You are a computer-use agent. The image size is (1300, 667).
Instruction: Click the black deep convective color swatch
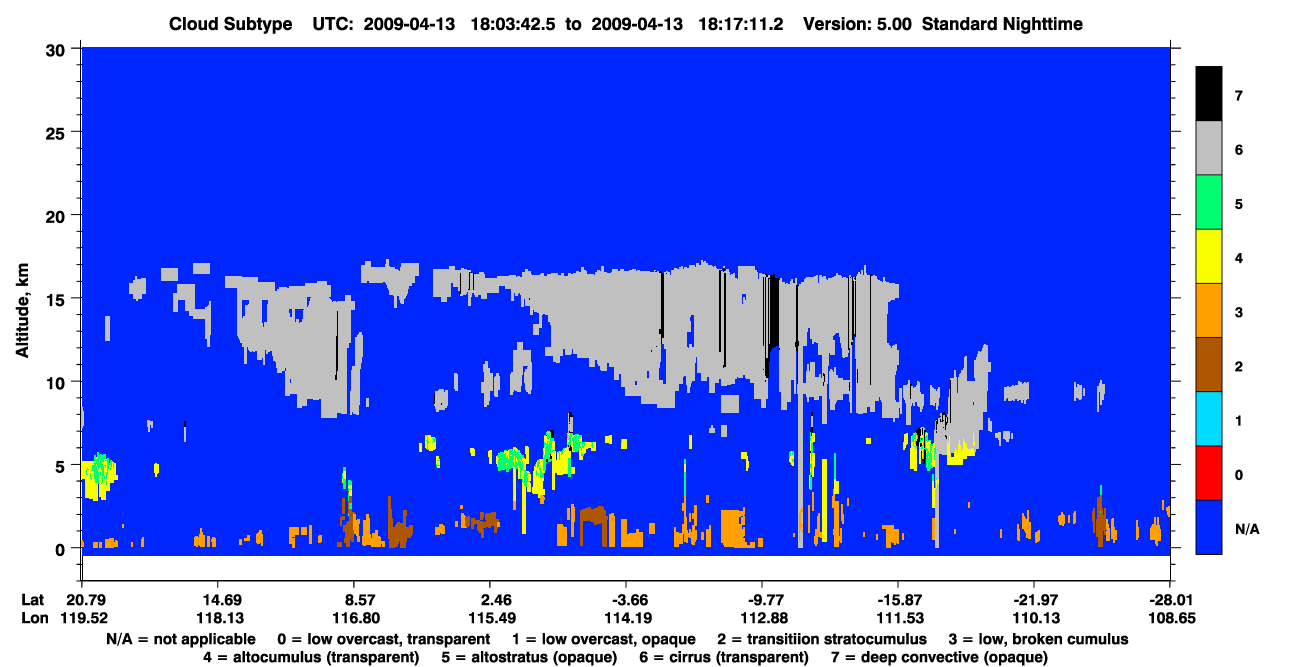pyautogui.click(x=1209, y=95)
